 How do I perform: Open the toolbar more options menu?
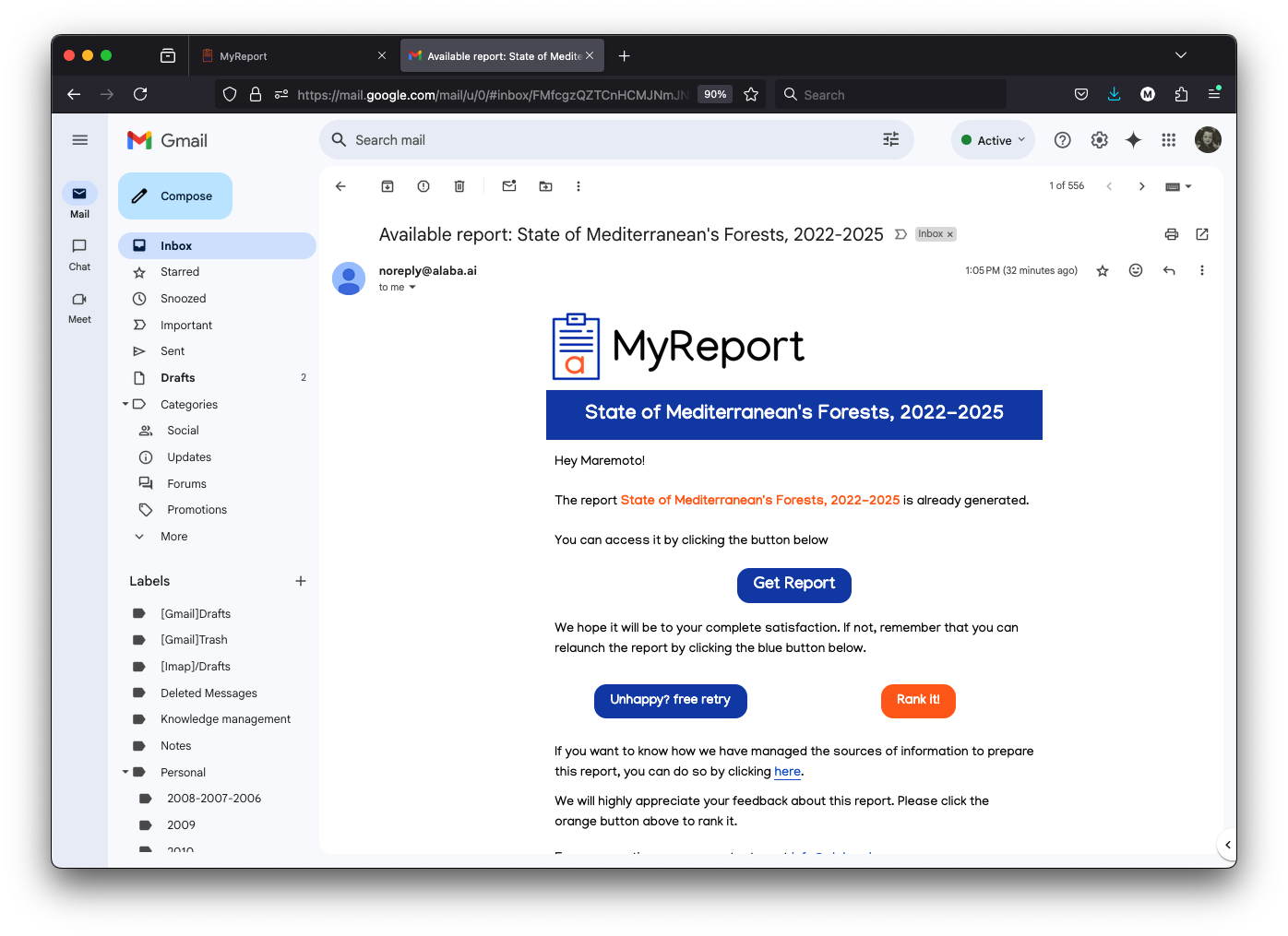(x=578, y=186)
